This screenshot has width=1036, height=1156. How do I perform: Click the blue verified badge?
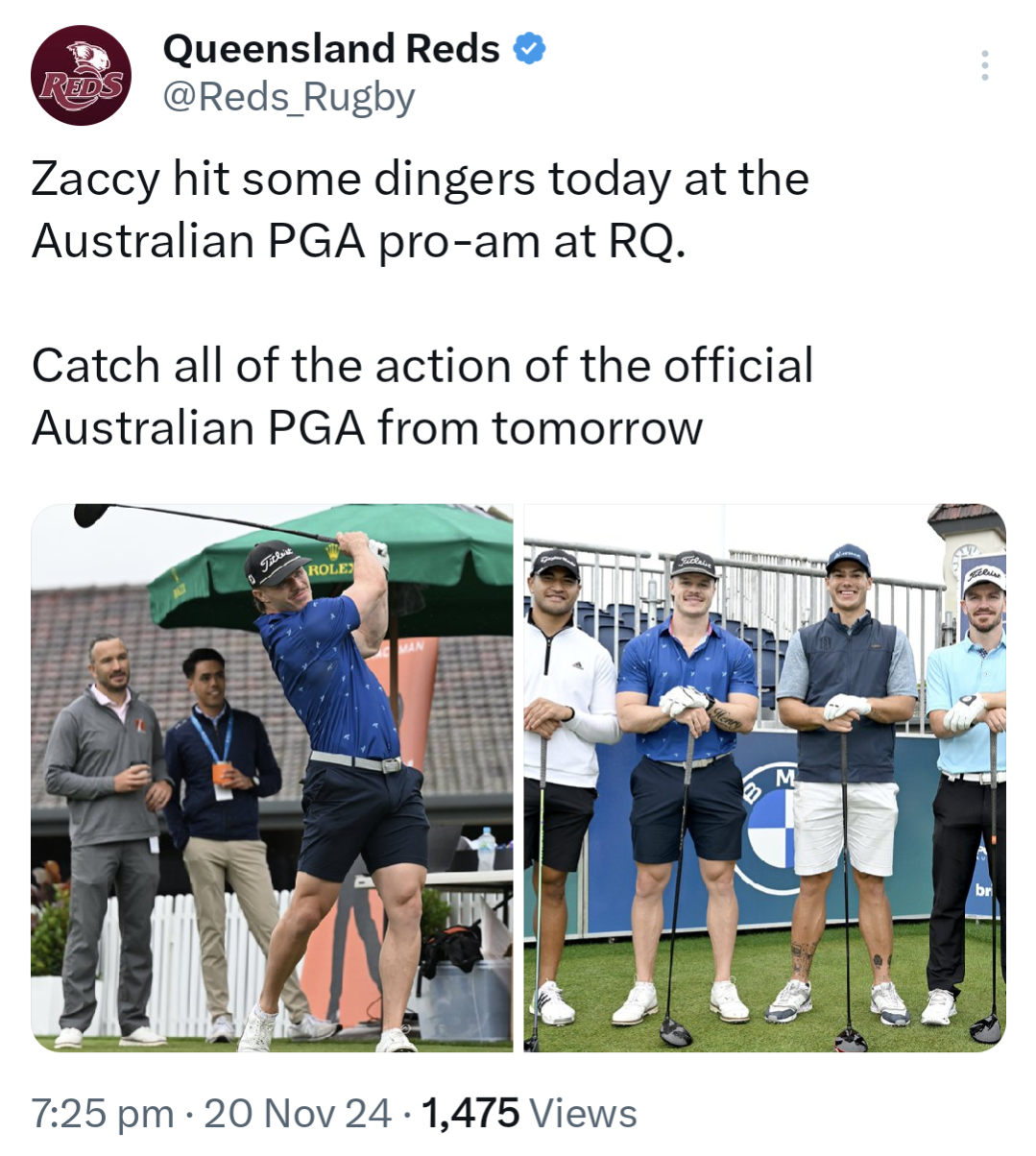530,49
